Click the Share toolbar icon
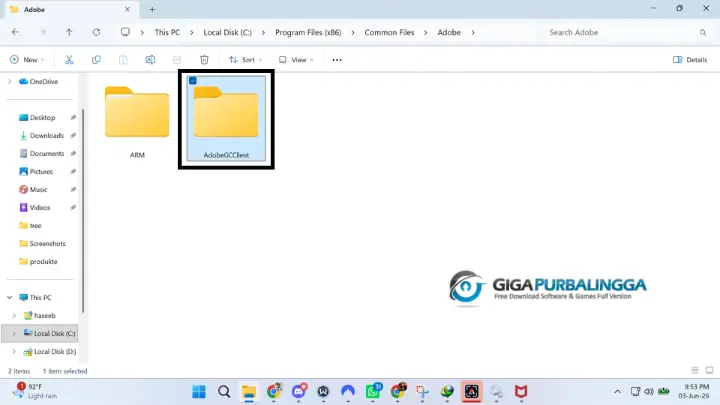Image resolution: width=720 pixels, height=405 pixels. tap(177, 60)
